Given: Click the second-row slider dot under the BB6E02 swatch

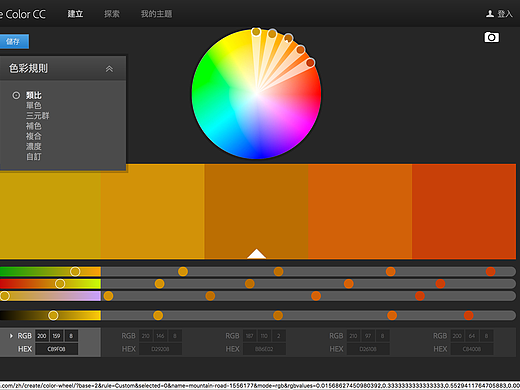Looking at the screenshot, I should 250,284.
